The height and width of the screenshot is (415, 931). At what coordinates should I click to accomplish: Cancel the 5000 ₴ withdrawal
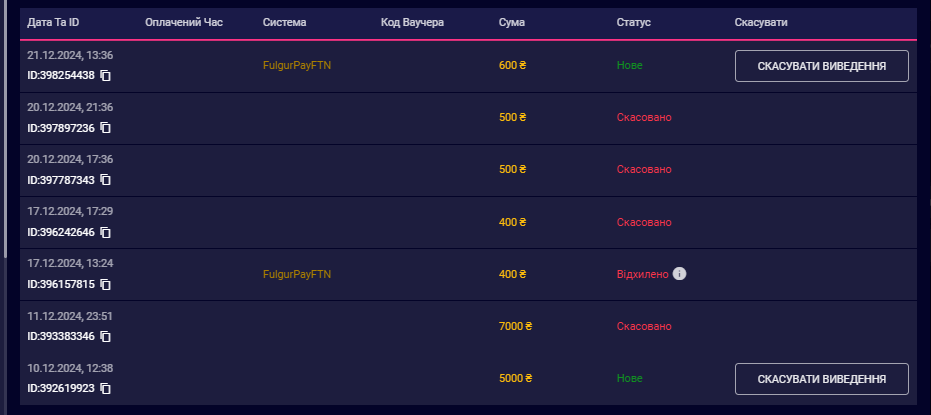(x=821, y=379)
